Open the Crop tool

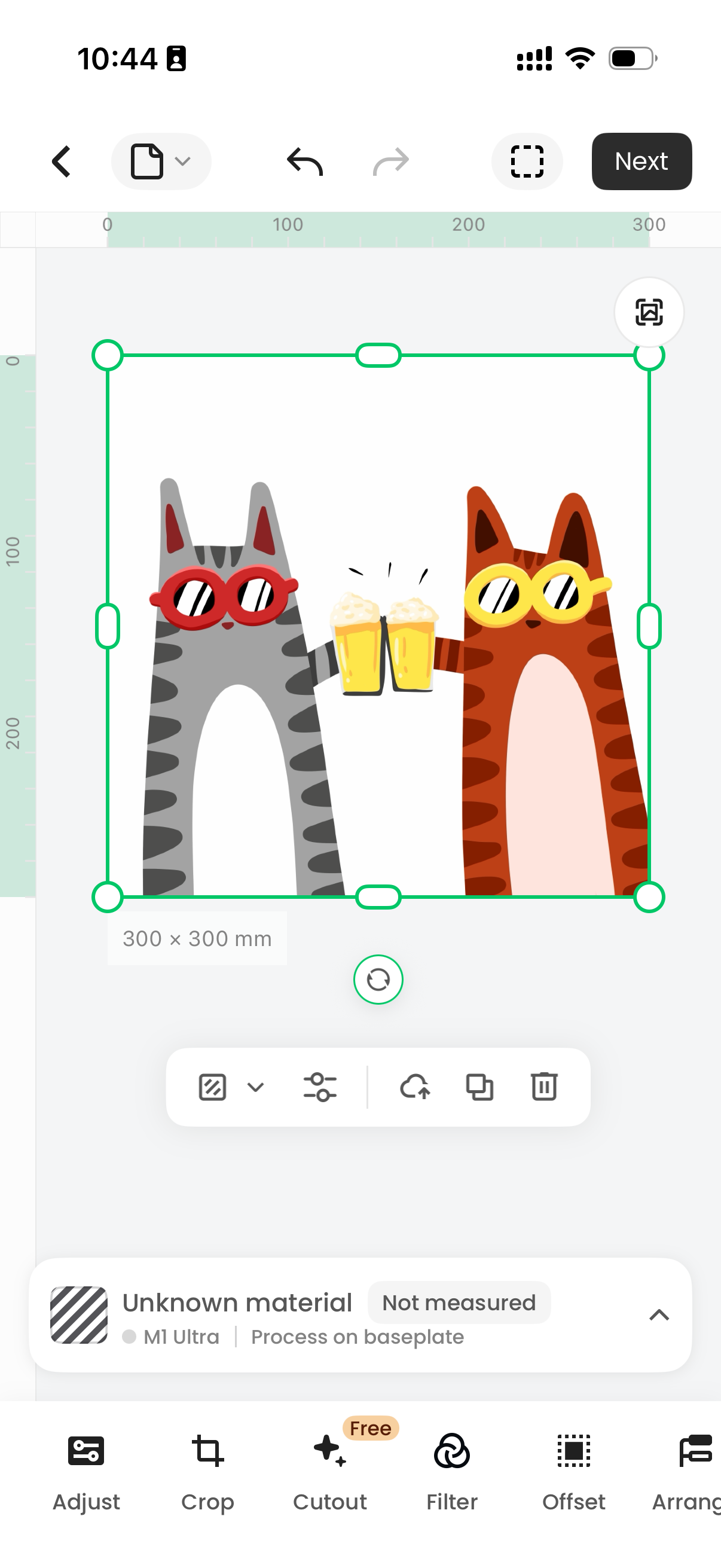pyautogui.click(x=207, y=1473)
